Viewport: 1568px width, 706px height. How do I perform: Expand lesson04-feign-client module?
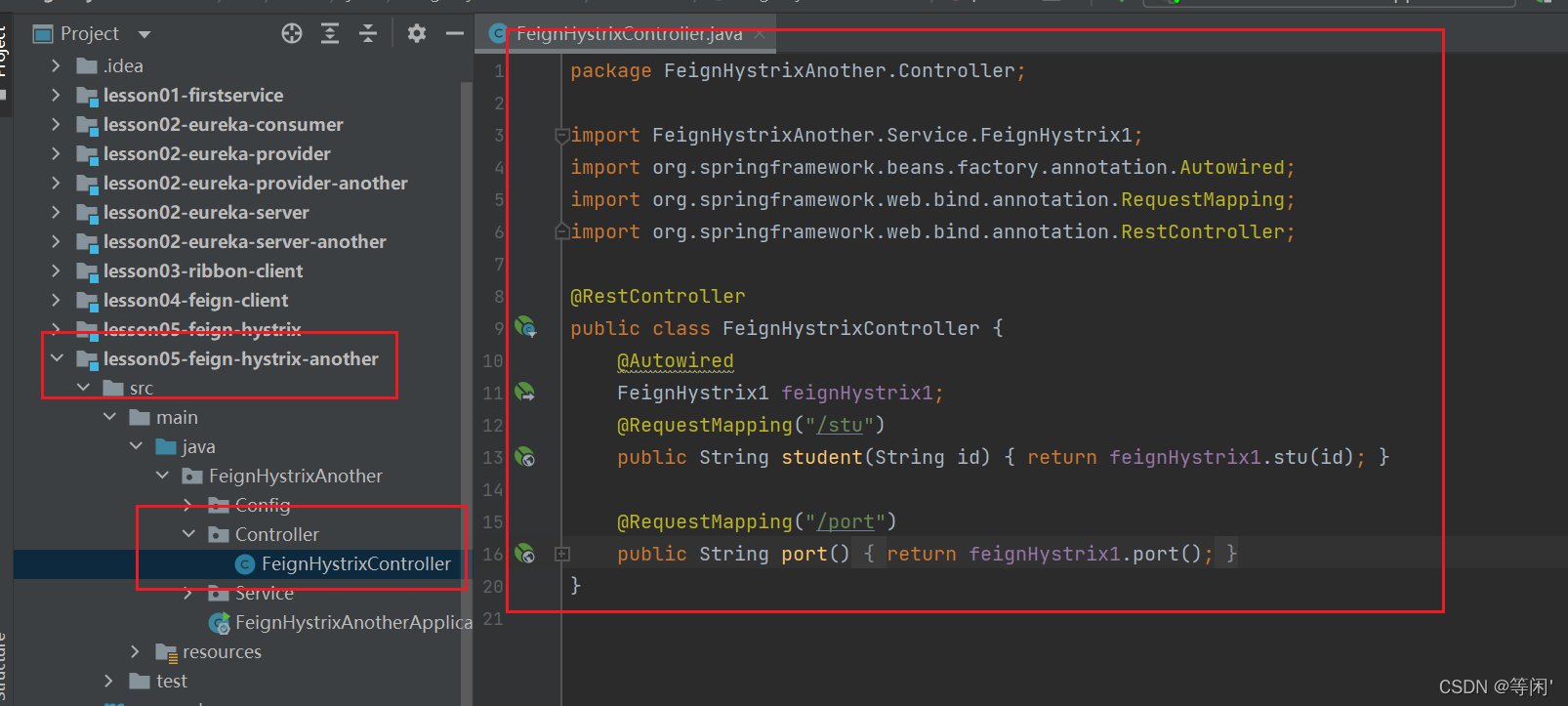[56, 300]
